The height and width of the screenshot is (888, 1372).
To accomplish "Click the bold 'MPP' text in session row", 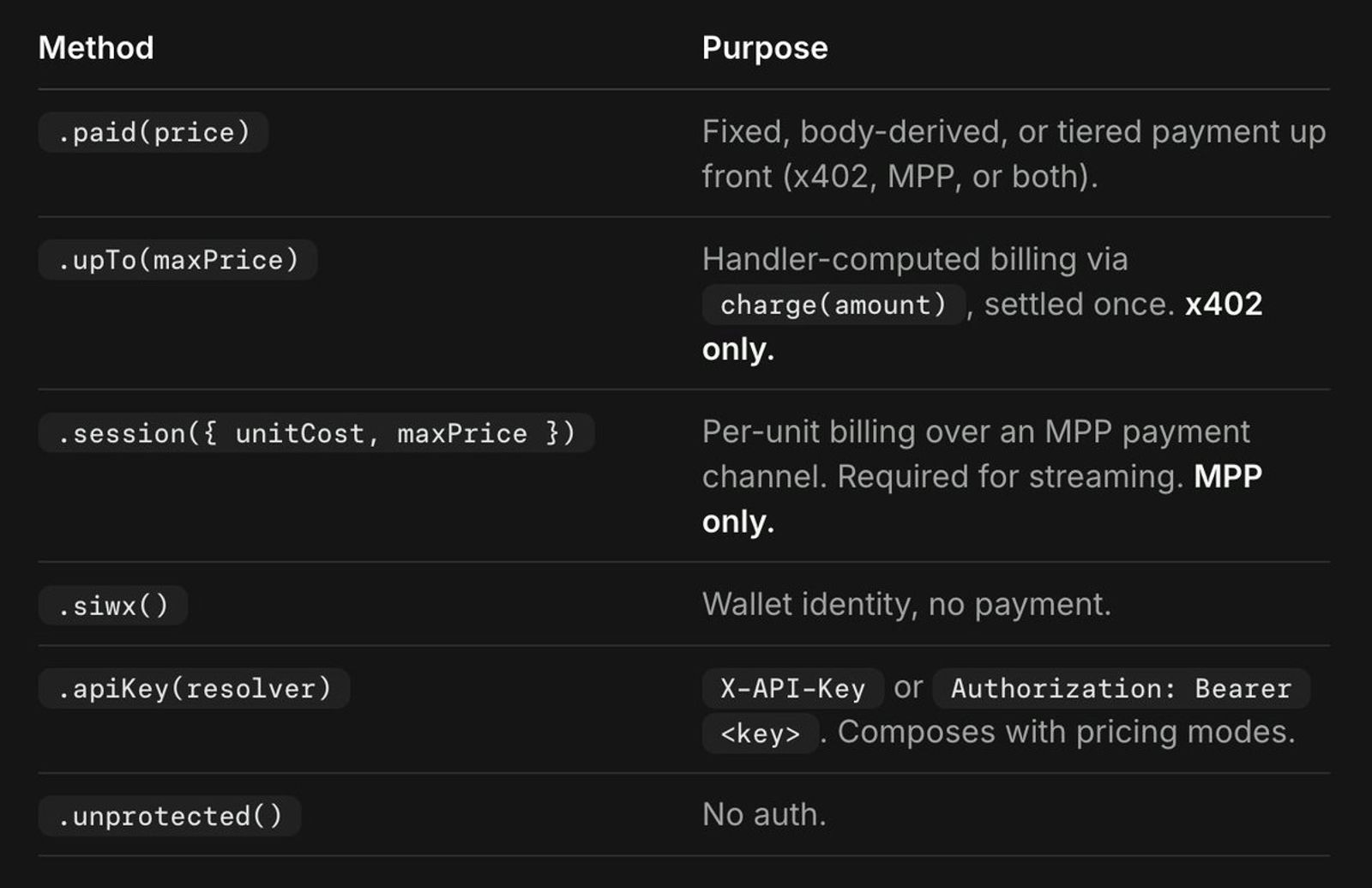I will [1228, 476].
